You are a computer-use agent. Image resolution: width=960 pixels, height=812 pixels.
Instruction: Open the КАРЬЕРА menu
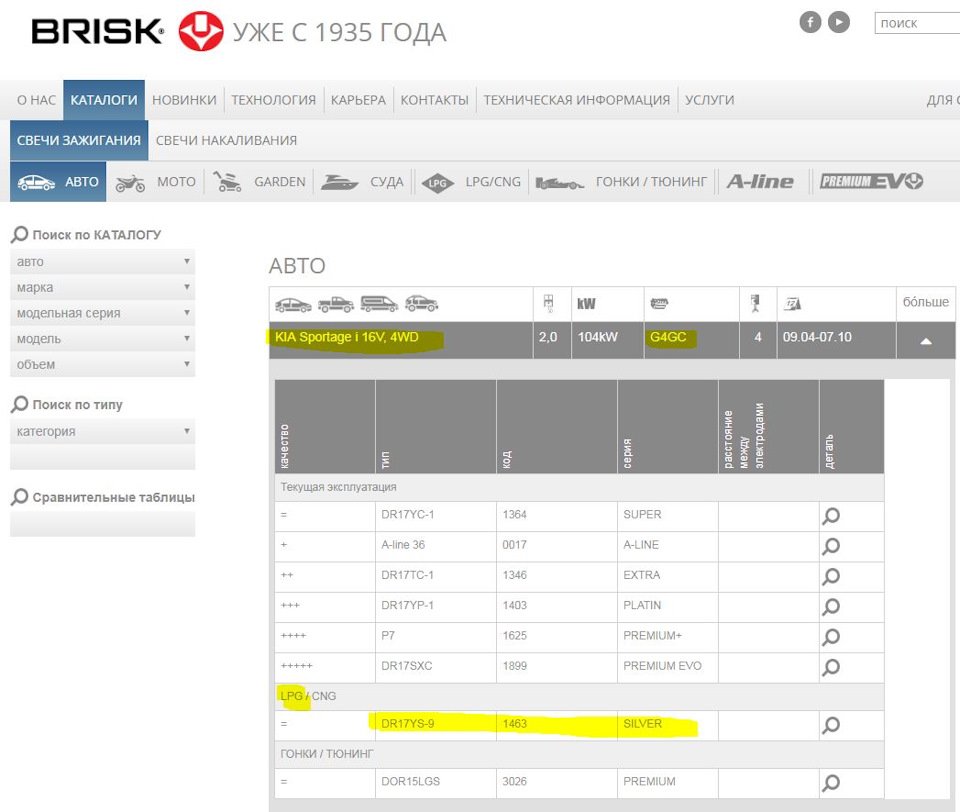(358, 100)
